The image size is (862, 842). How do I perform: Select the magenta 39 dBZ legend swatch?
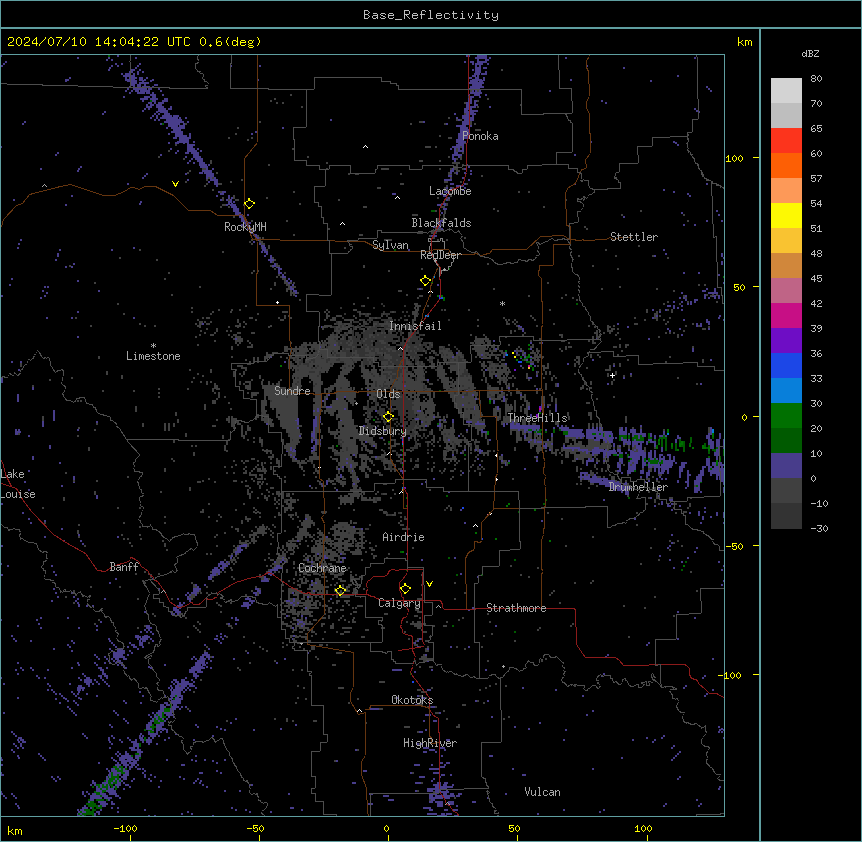pyautogui.click(x=786, y=315)
